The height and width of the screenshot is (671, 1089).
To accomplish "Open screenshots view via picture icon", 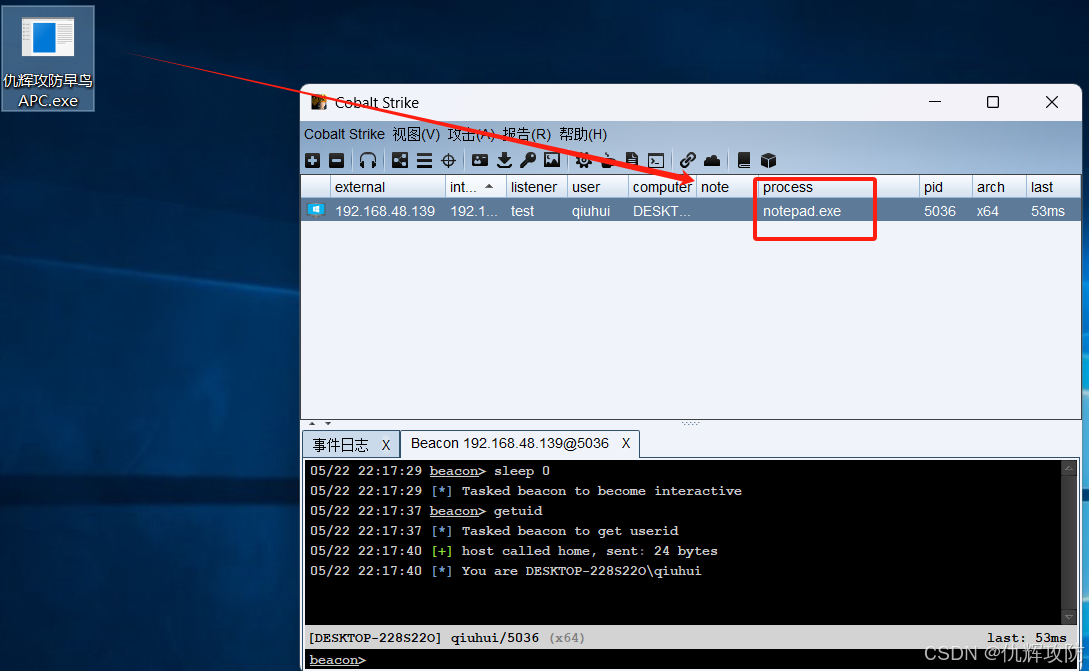I will (x=552, y=160).
